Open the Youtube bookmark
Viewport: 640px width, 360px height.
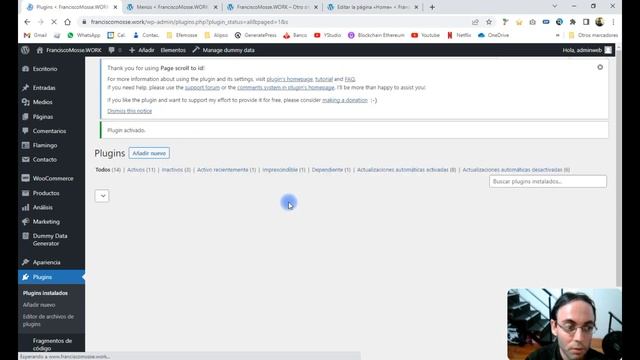coord(425,36)
